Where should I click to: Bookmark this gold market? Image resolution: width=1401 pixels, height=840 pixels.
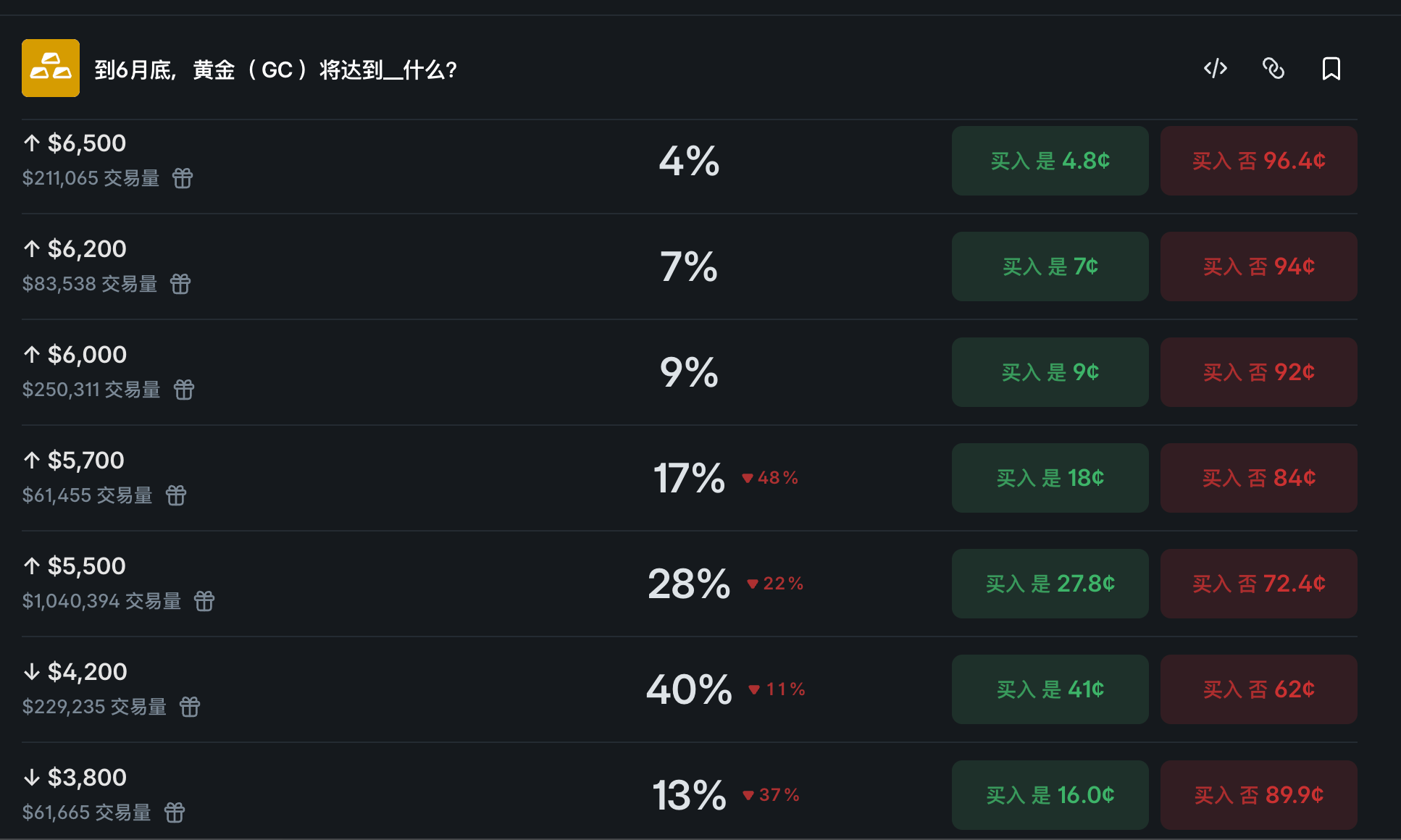(1331, 68)
